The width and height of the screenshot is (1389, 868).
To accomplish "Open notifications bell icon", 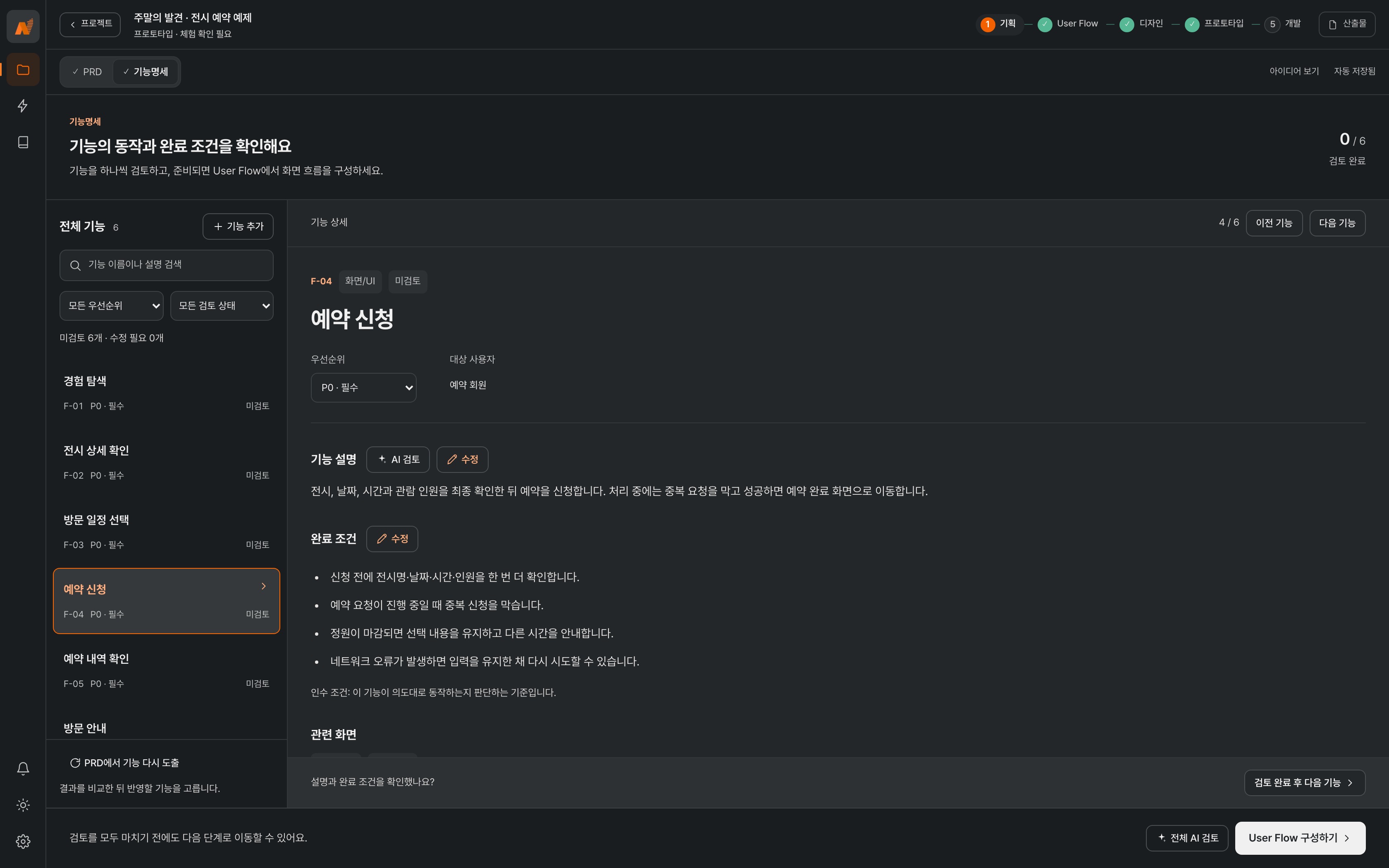I will (x=23, y=769).
